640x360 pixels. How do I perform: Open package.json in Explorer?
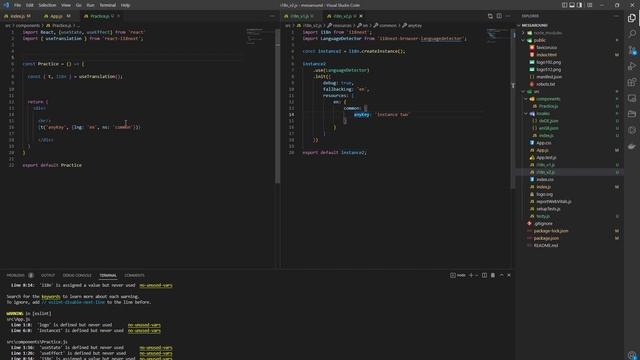[546, 238]
